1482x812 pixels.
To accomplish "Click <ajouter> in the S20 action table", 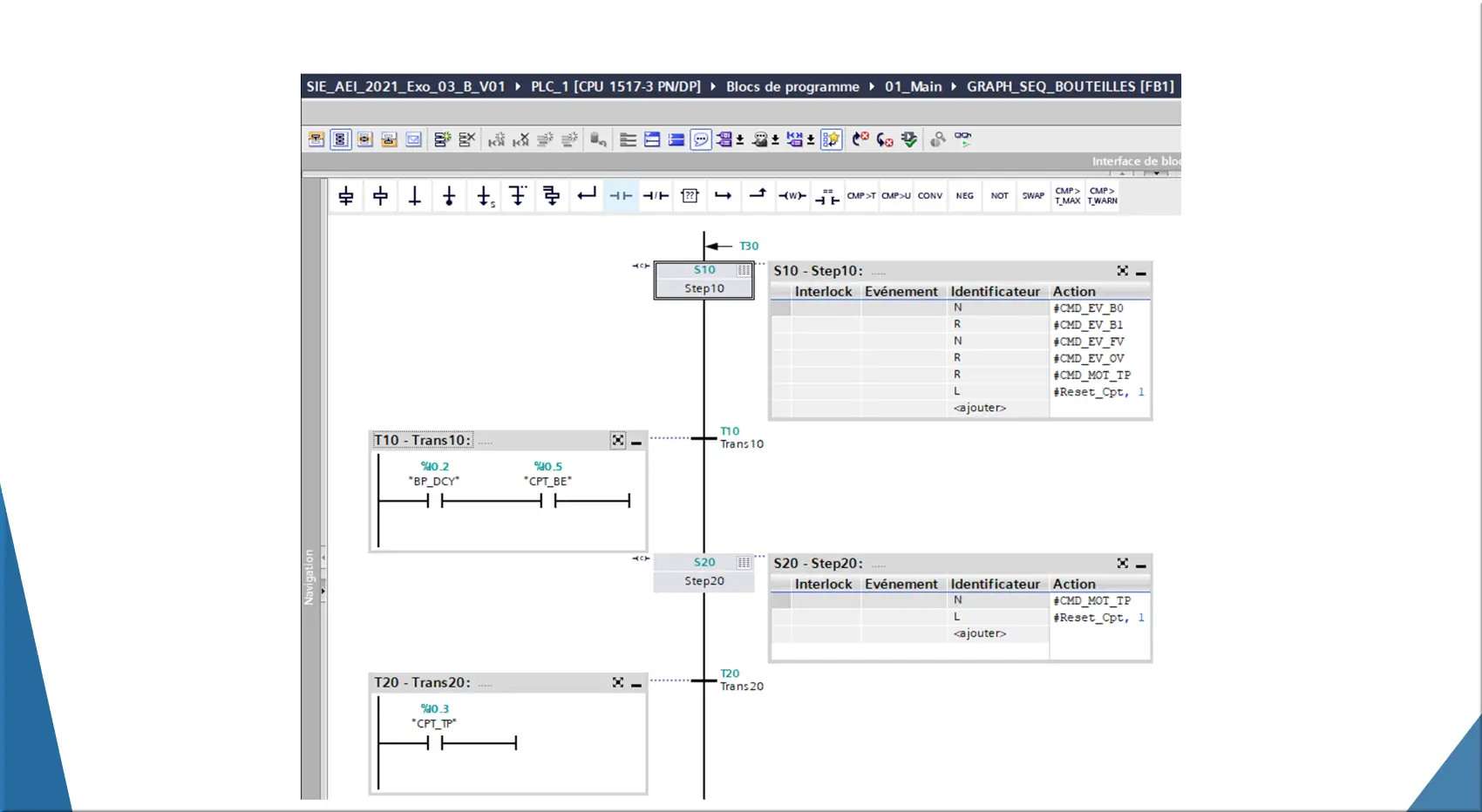I will pyautogui.click(x=980, y=633).
